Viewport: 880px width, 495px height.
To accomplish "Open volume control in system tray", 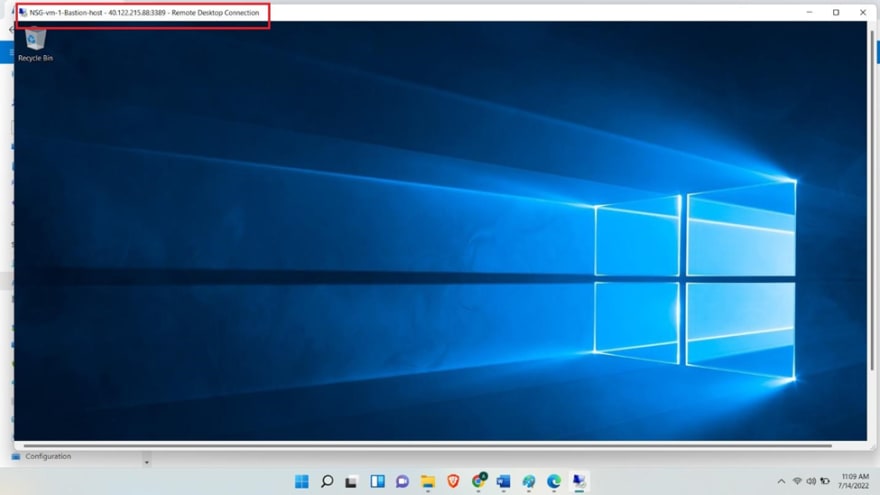I will coord(811,481).
